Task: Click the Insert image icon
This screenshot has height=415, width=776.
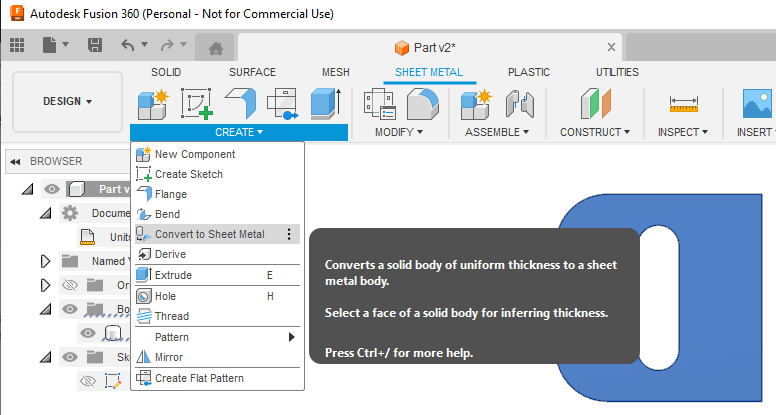Action: point(758,103)
